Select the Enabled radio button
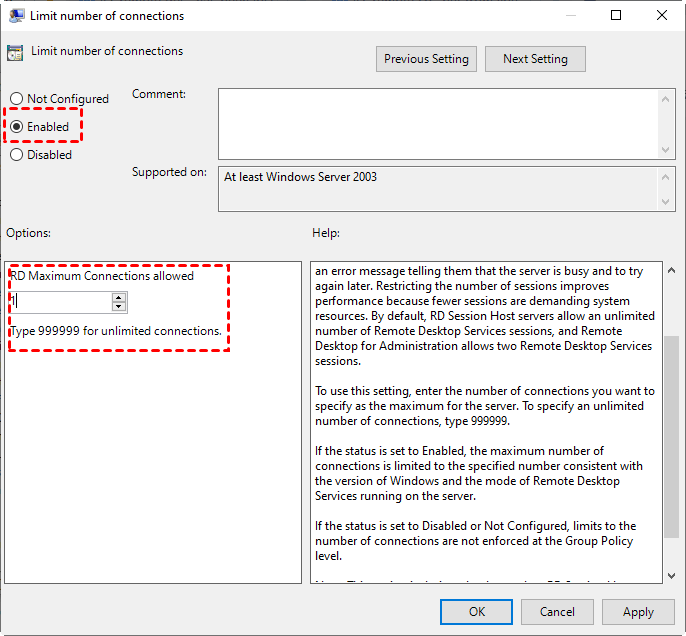The width and height of the screenshot is (686, 636). [x=40, y=127]
